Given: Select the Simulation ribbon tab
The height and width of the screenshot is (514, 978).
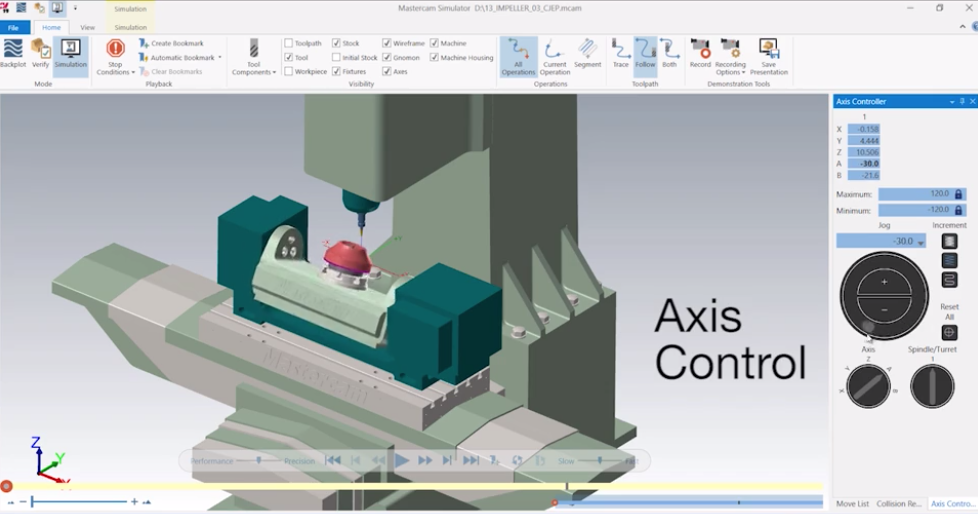Looking at the screenshot, I should coord(130,27).
